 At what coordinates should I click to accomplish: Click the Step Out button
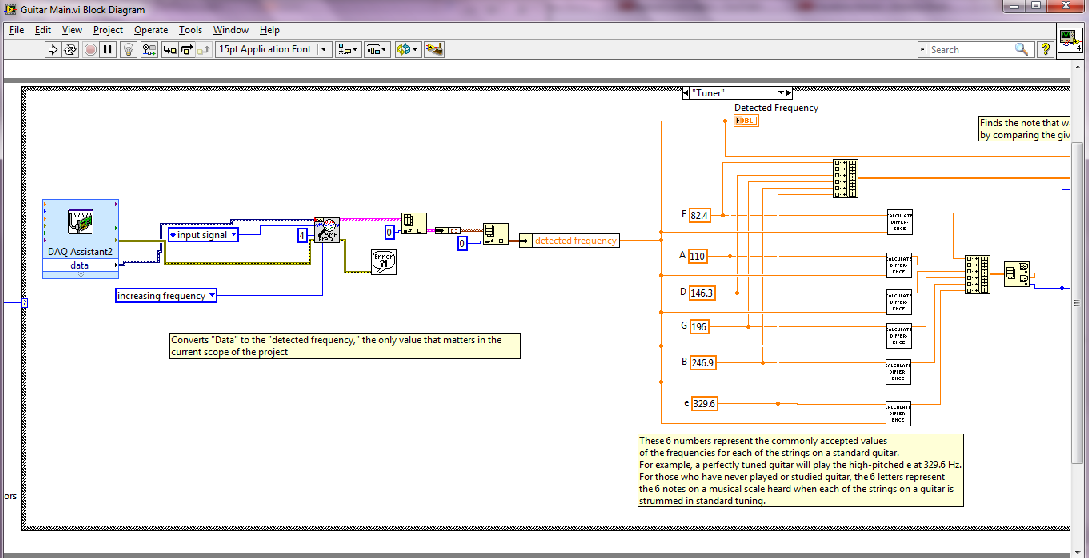tap(203, 49)
